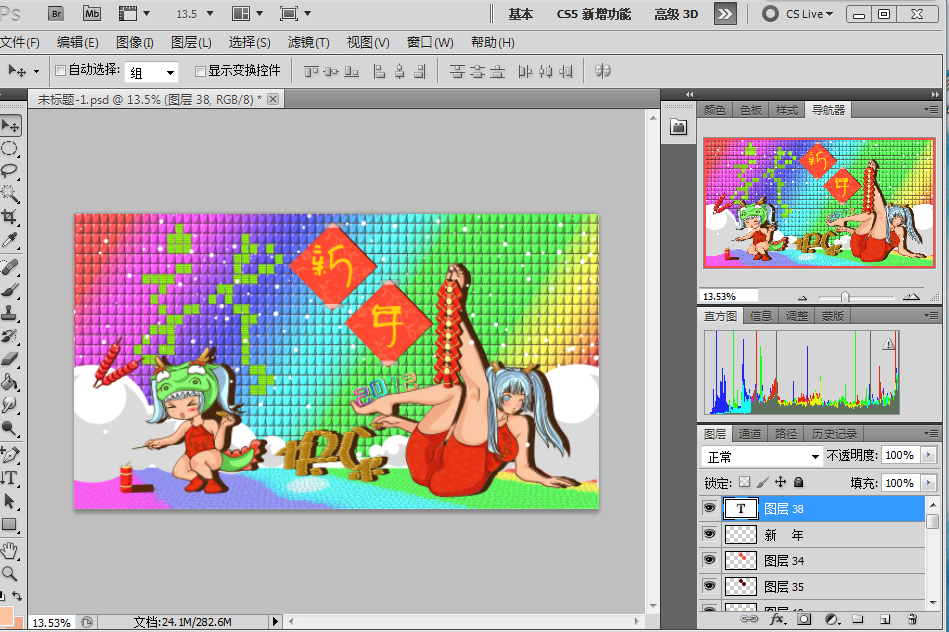Screen dimensions: 949x632
Task: Select the Eyedropper tool
Action: 9,240
